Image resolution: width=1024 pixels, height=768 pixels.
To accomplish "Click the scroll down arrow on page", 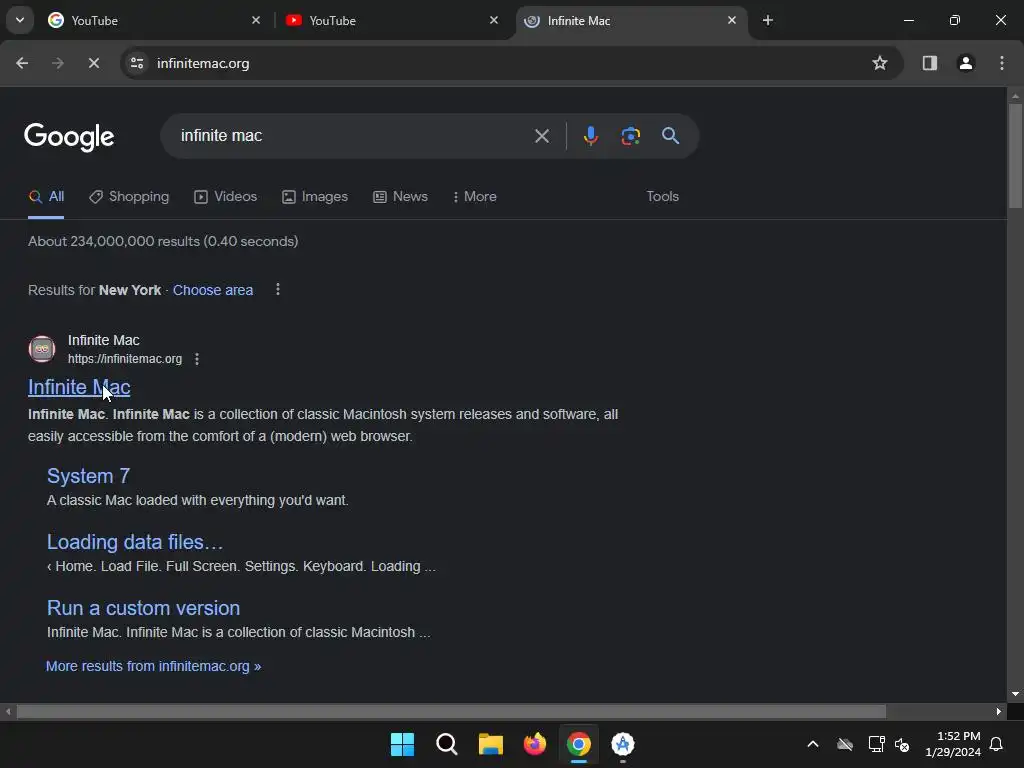I will point(1015,694).
